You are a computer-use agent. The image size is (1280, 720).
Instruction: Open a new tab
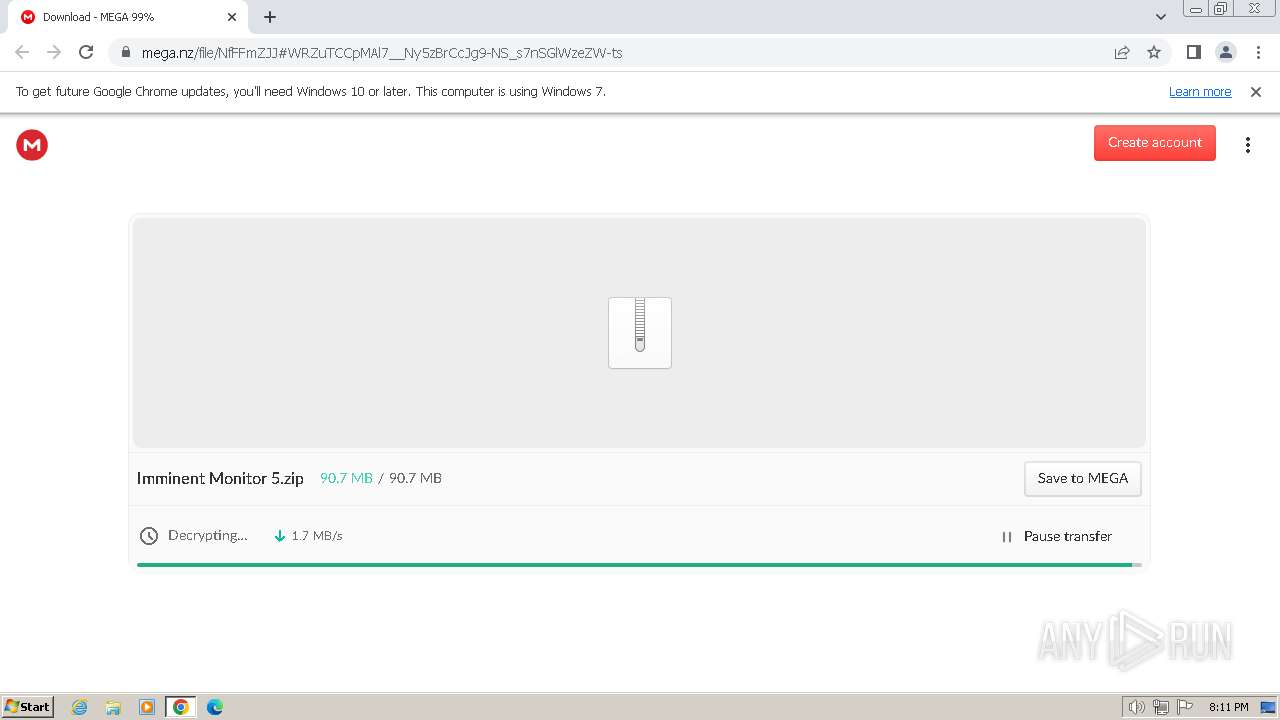[270, 17]
